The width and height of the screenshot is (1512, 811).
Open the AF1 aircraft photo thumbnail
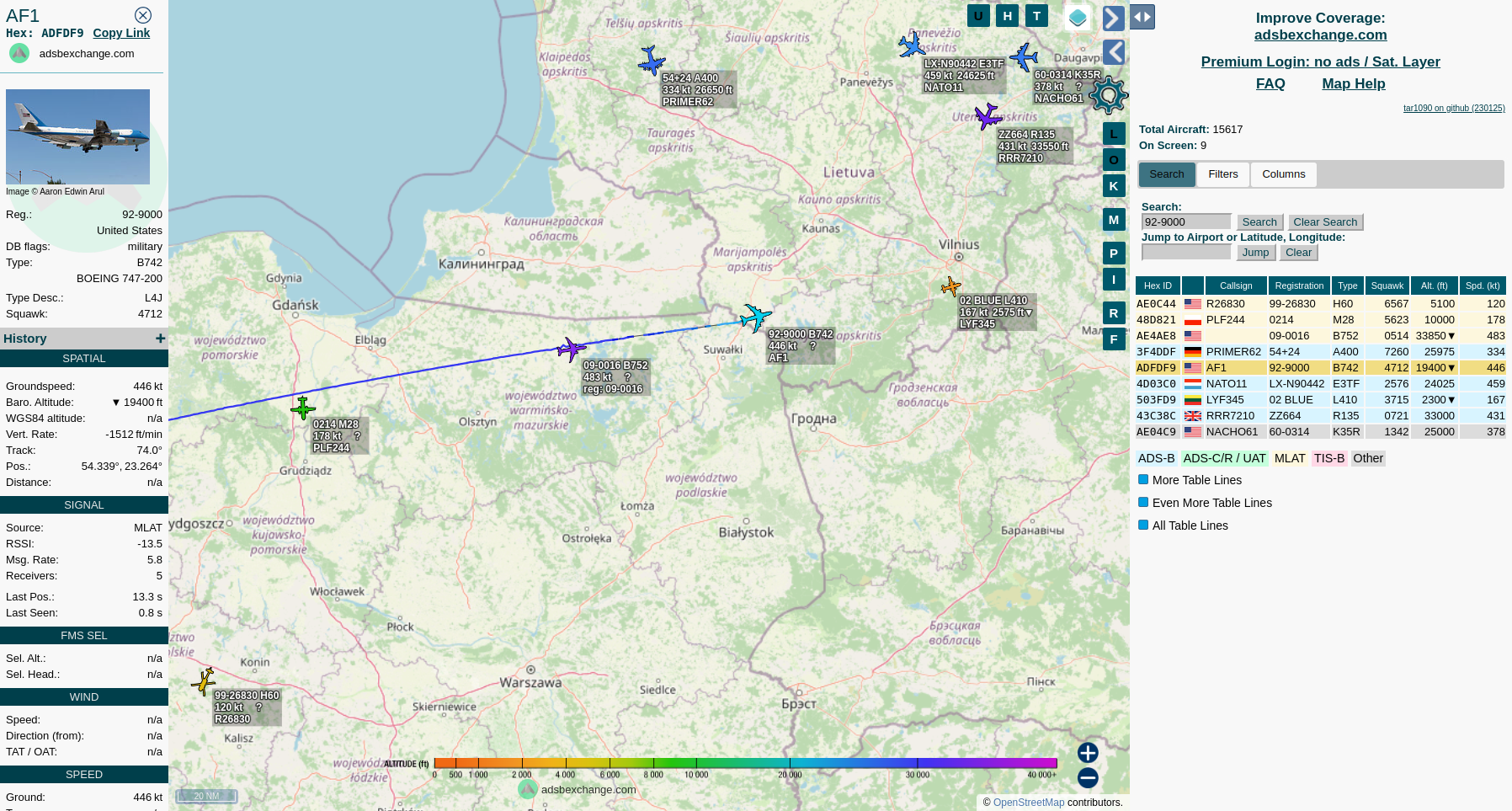pyautogui.click(x=77, y=136)
